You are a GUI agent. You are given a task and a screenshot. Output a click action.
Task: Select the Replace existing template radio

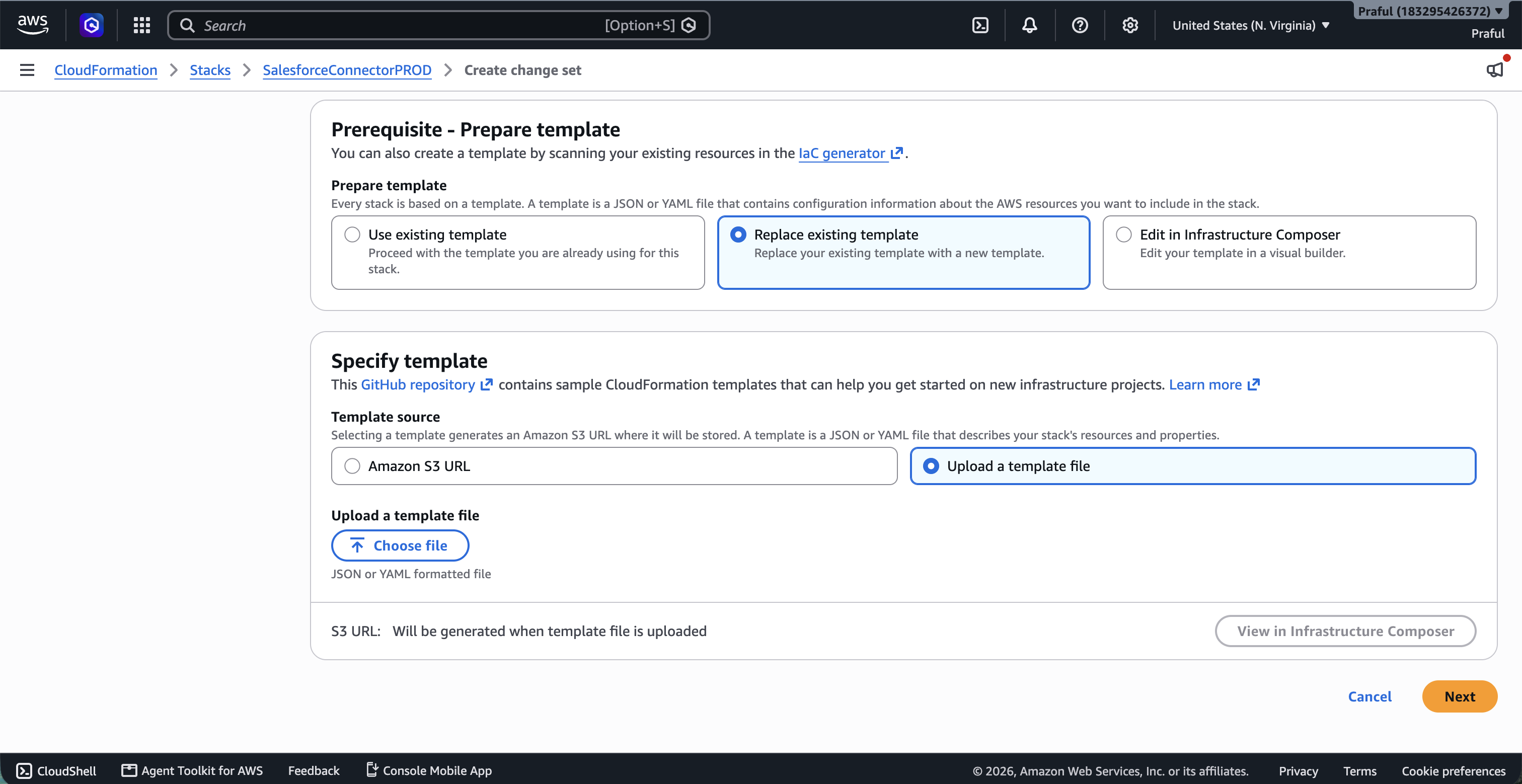tap(738, 234)
